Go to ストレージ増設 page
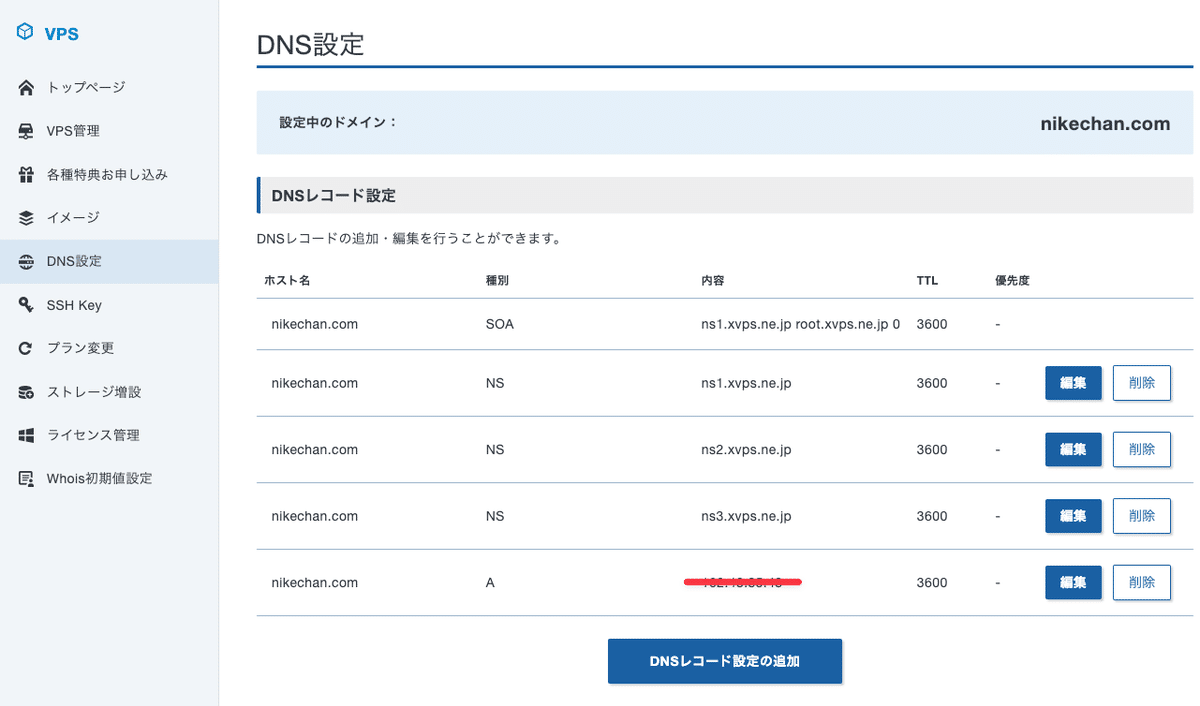 109,392
